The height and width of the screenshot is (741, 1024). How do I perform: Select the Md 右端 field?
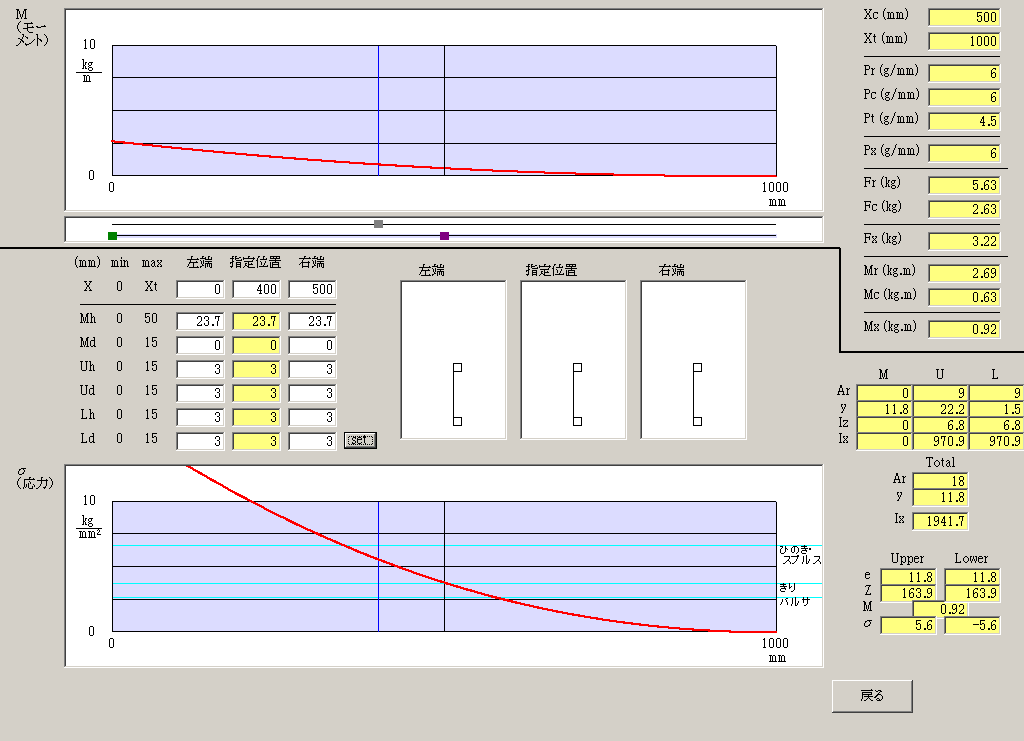(312, 345)
